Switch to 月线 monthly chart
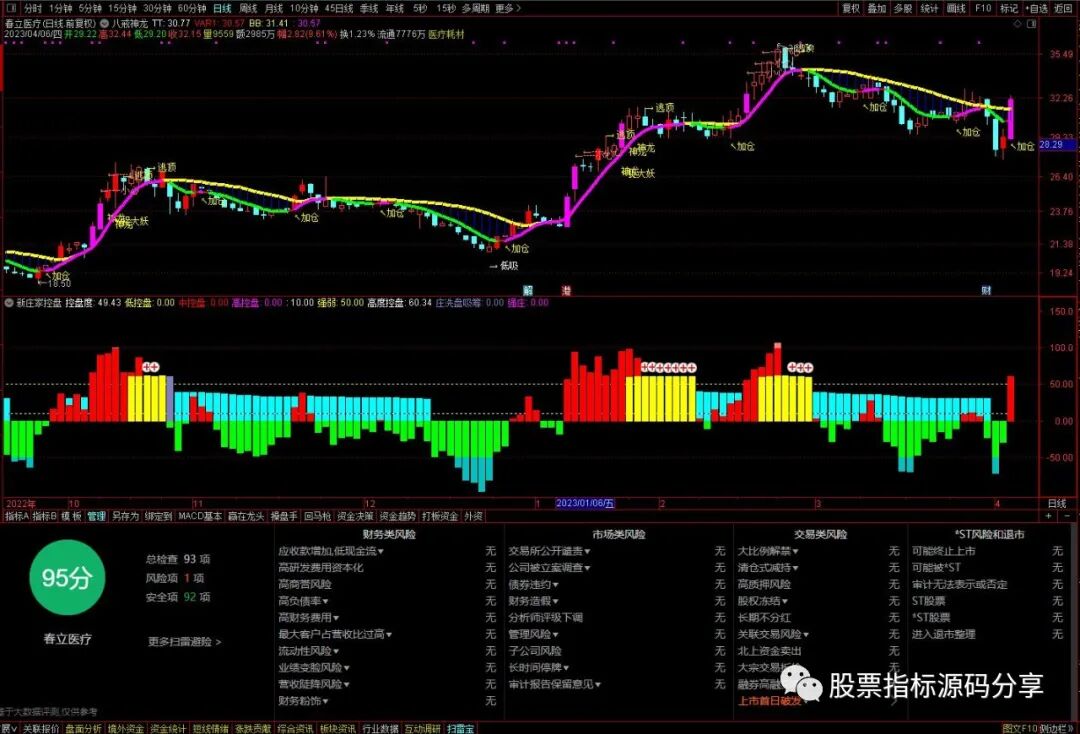Viewport: 1080px width, 734px height. pos(273,8)
